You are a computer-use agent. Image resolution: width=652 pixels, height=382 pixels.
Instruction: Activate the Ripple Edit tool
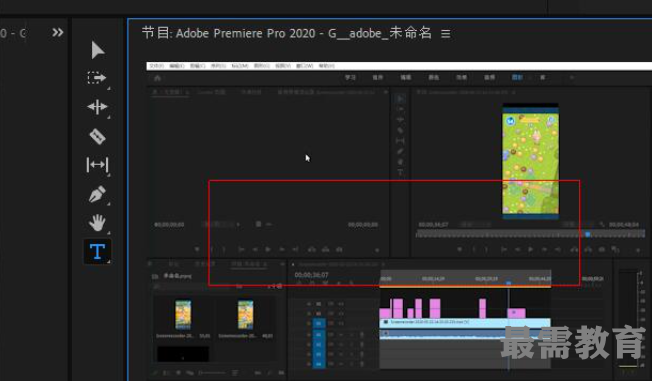click(x=97, y=107)
